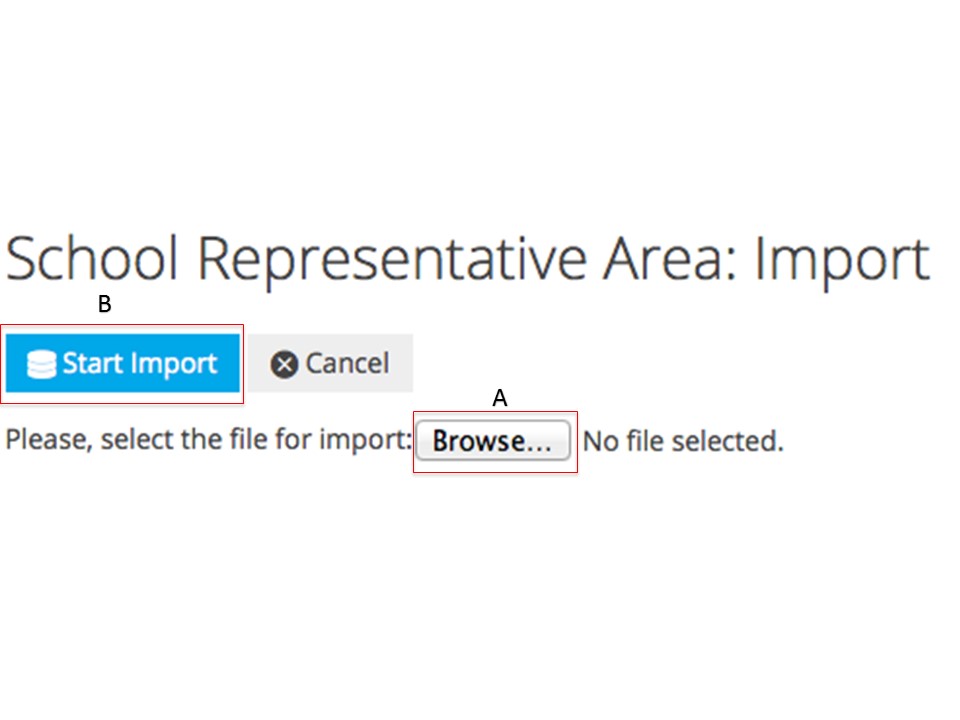Click the word 'School' in the page heading
This screenshot has height=720, width=960.
(x=92, y=258)
